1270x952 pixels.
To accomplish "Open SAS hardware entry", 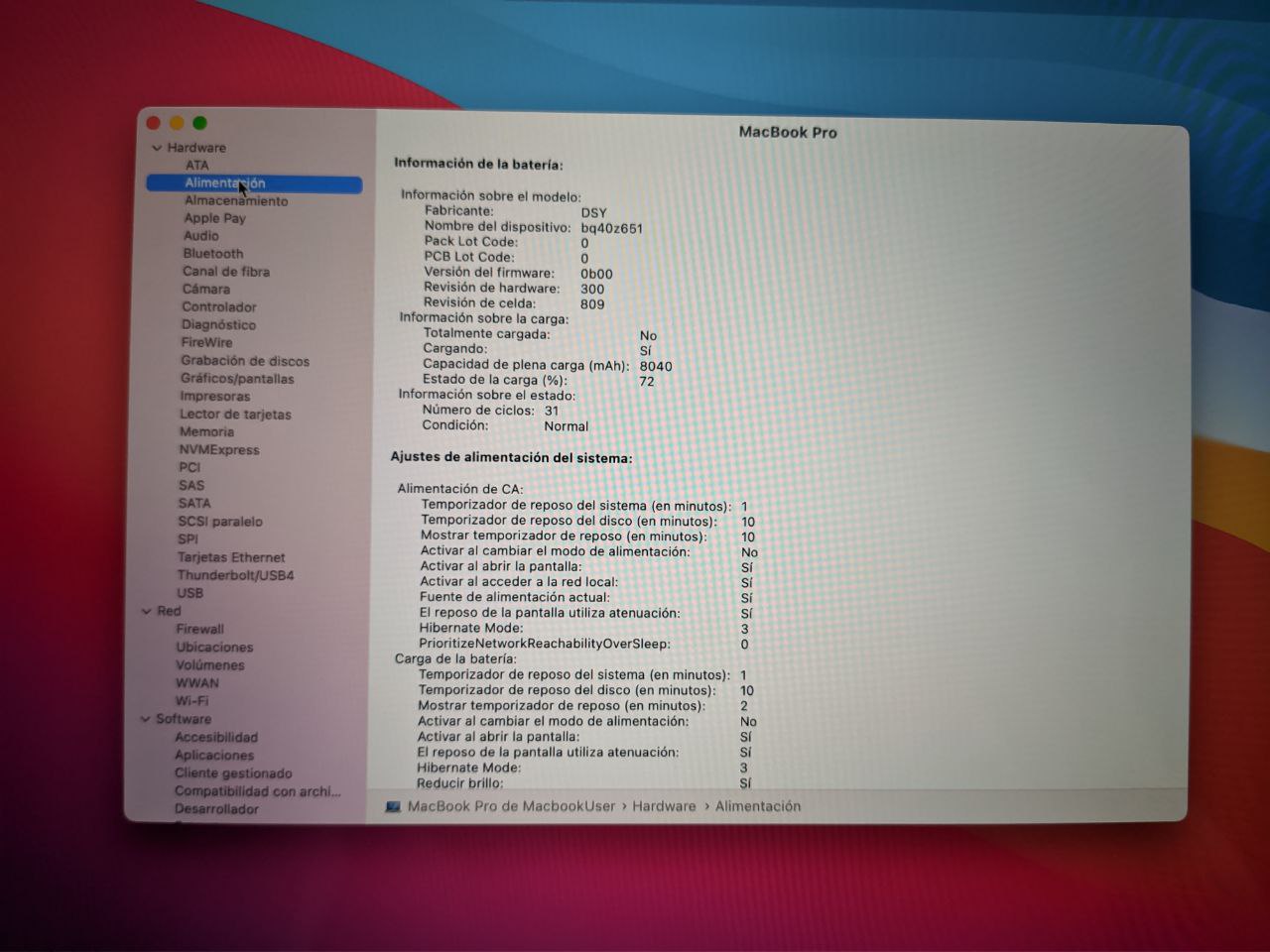I will [x=190, y=486].
